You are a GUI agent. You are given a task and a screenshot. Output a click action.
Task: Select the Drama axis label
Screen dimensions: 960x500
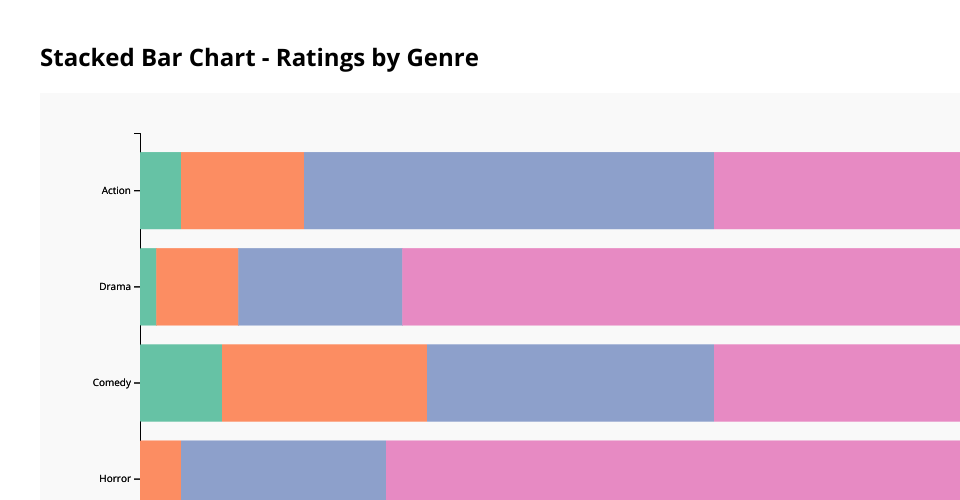pos(115,287)
